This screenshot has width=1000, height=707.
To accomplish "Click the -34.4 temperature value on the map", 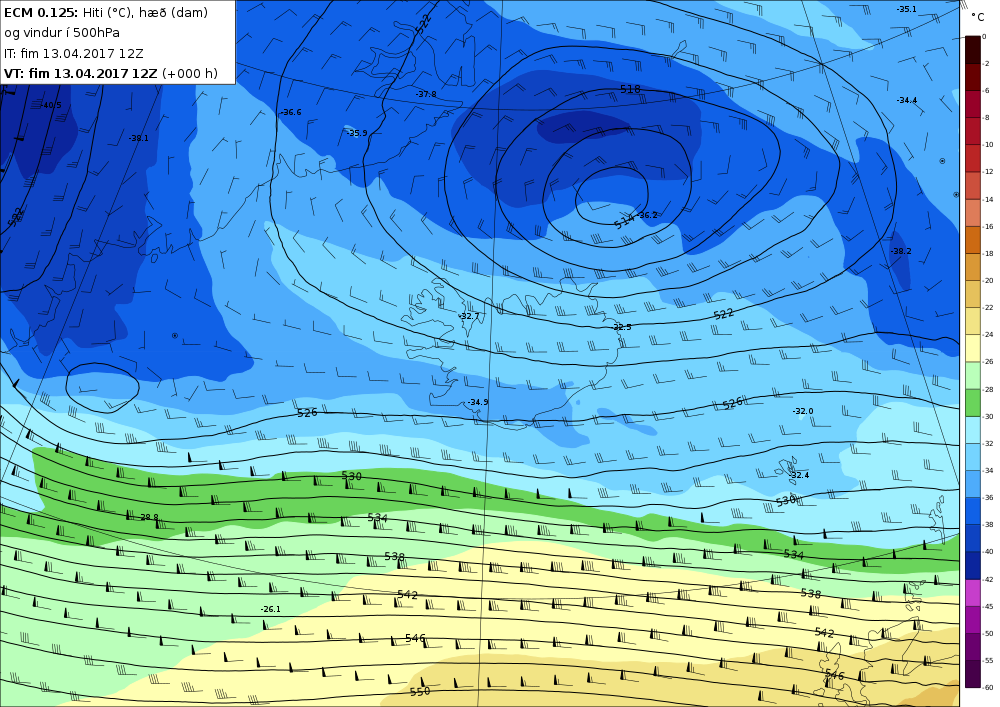I will [907, 100].
